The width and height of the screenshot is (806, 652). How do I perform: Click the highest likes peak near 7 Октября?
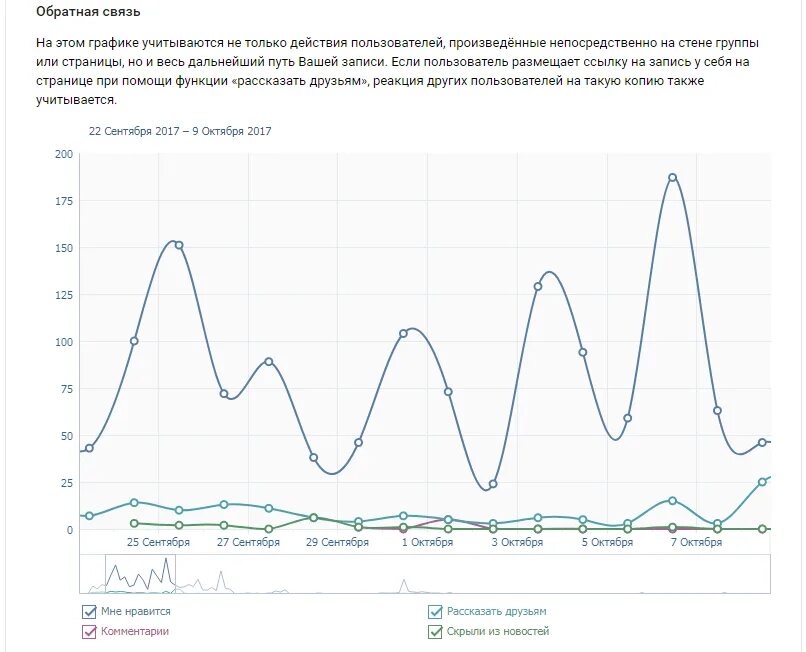point(672,177)
